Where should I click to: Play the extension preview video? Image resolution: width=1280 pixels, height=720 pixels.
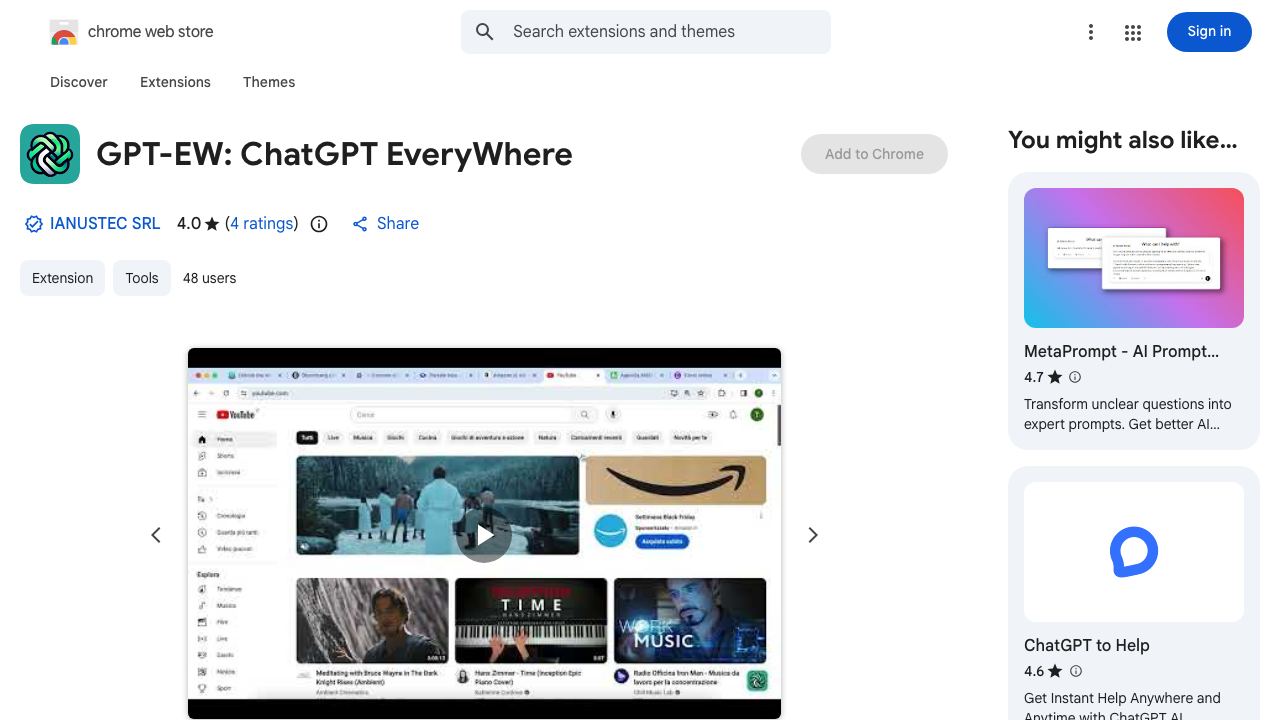pyautogui.click(x=484, y=535)
